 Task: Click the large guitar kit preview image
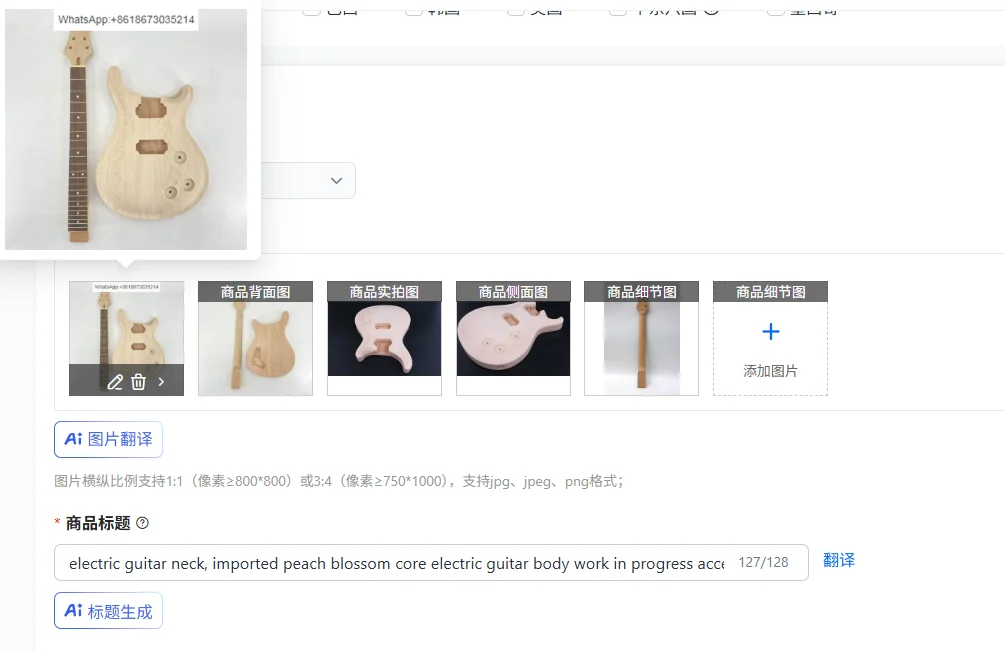click(x=126, y=129)
